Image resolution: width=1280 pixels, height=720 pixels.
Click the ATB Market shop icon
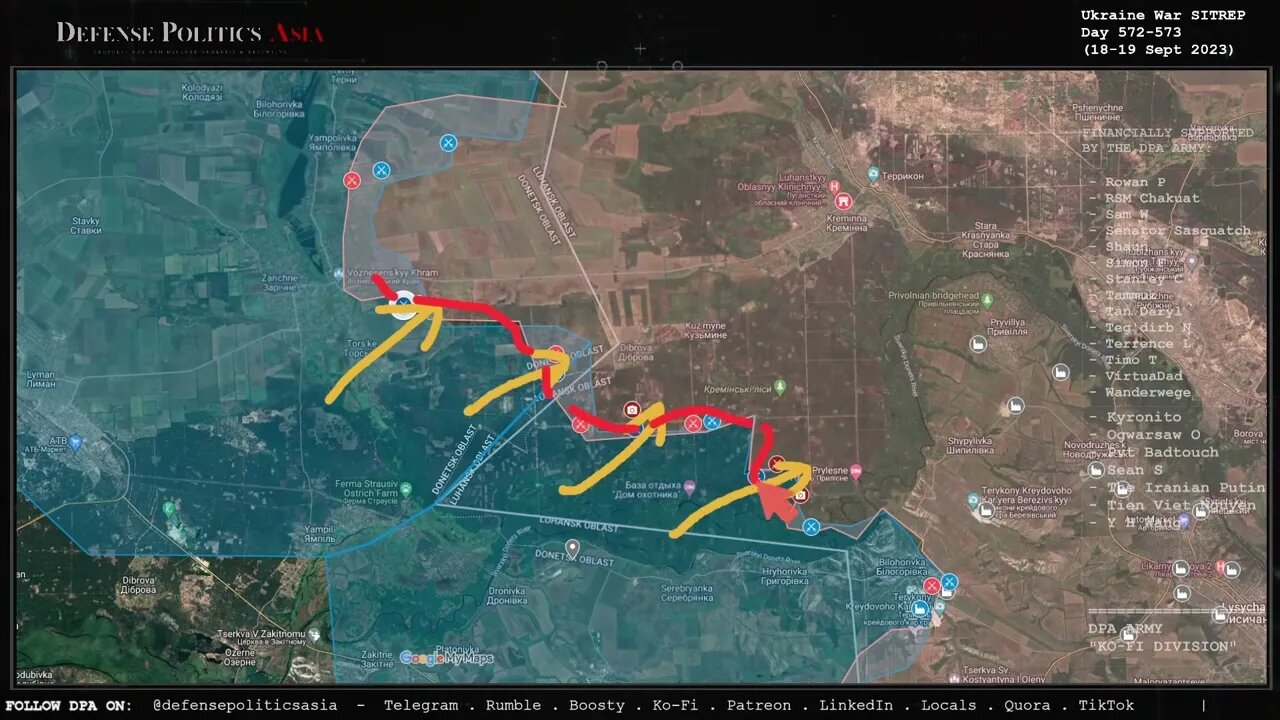[75, 441]
